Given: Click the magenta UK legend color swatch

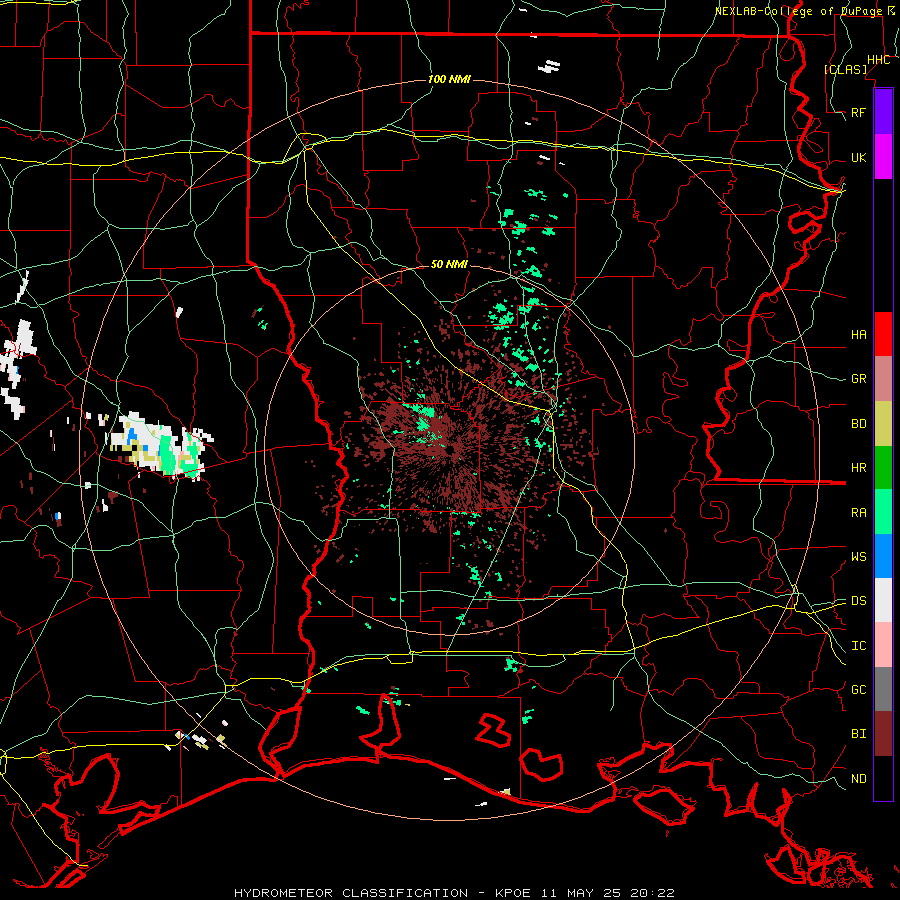Looking at the screenshot, I should pyautogui.click(x=883, y=157).
